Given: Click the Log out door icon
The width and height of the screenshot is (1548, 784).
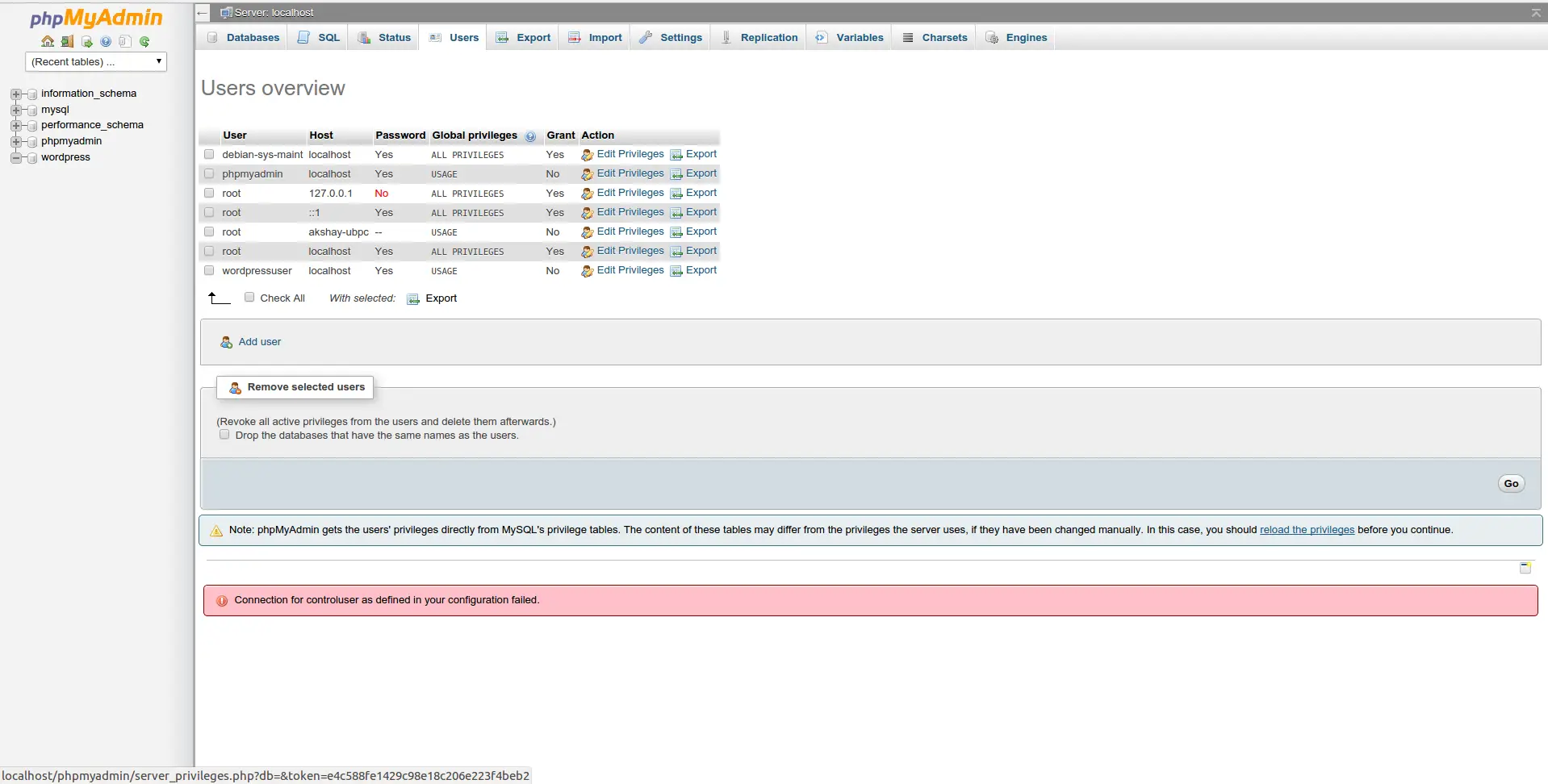Looking at the screenshot, I should click(x=67, y=42).
